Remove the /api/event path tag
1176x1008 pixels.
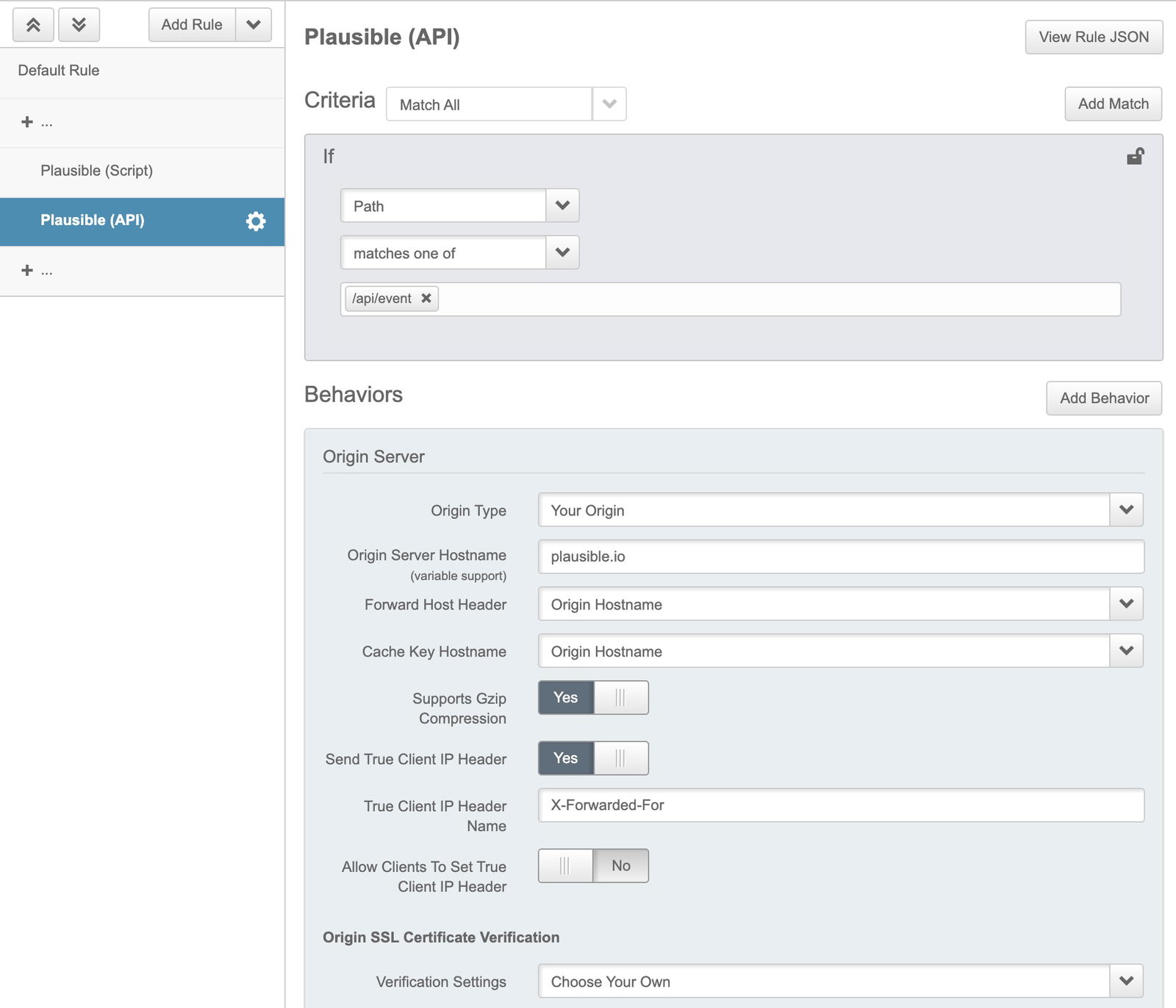point(426,299)
